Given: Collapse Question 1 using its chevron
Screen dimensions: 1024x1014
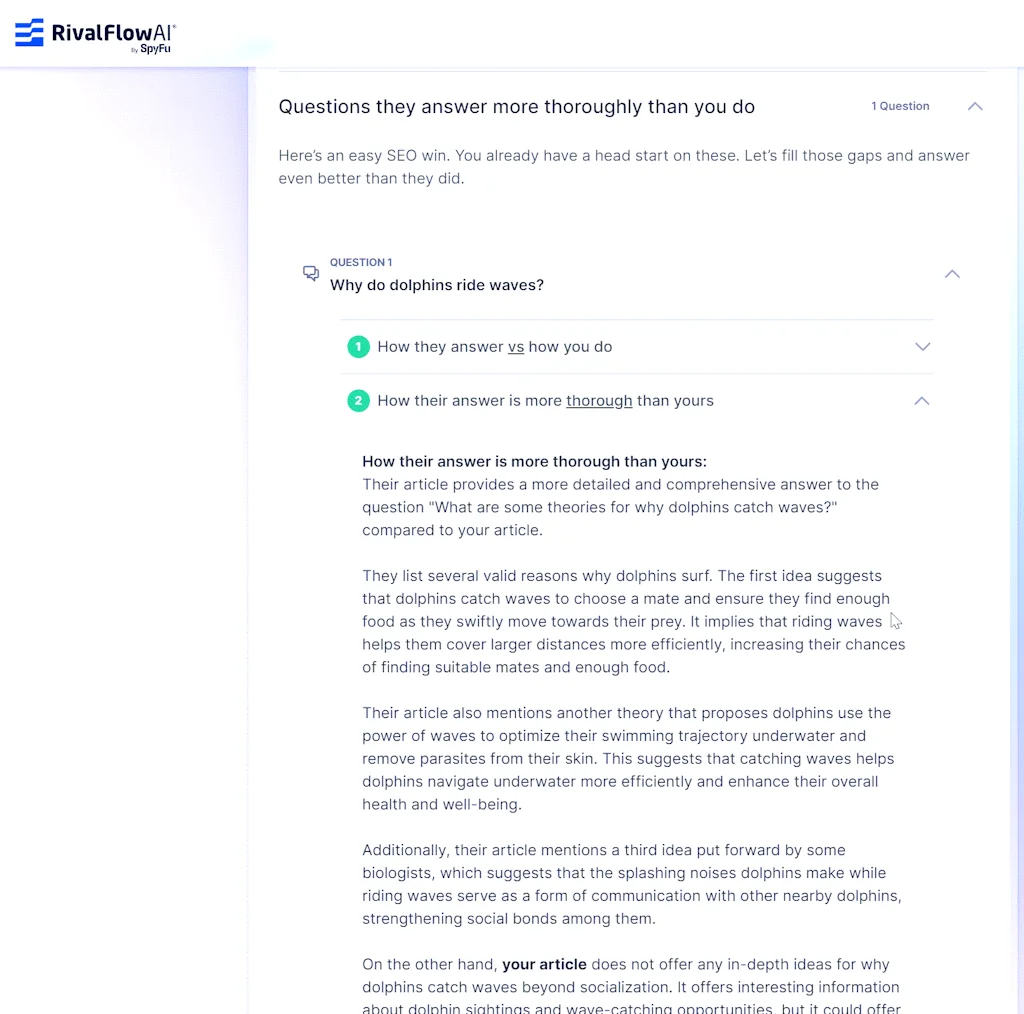Looking at the screenshot, I should click(x=952, y=274).
